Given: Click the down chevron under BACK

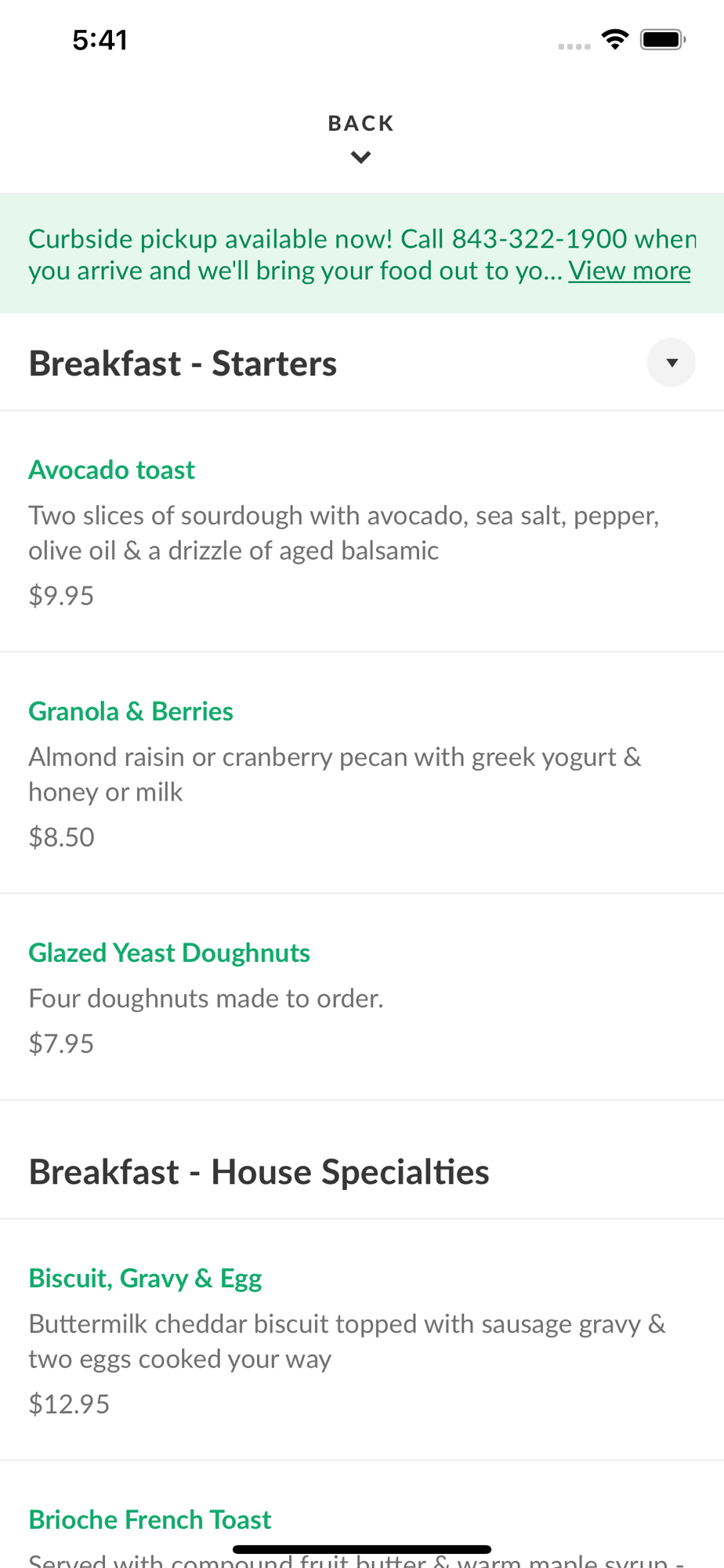Looking at the screenshot, I should (361, 158).
